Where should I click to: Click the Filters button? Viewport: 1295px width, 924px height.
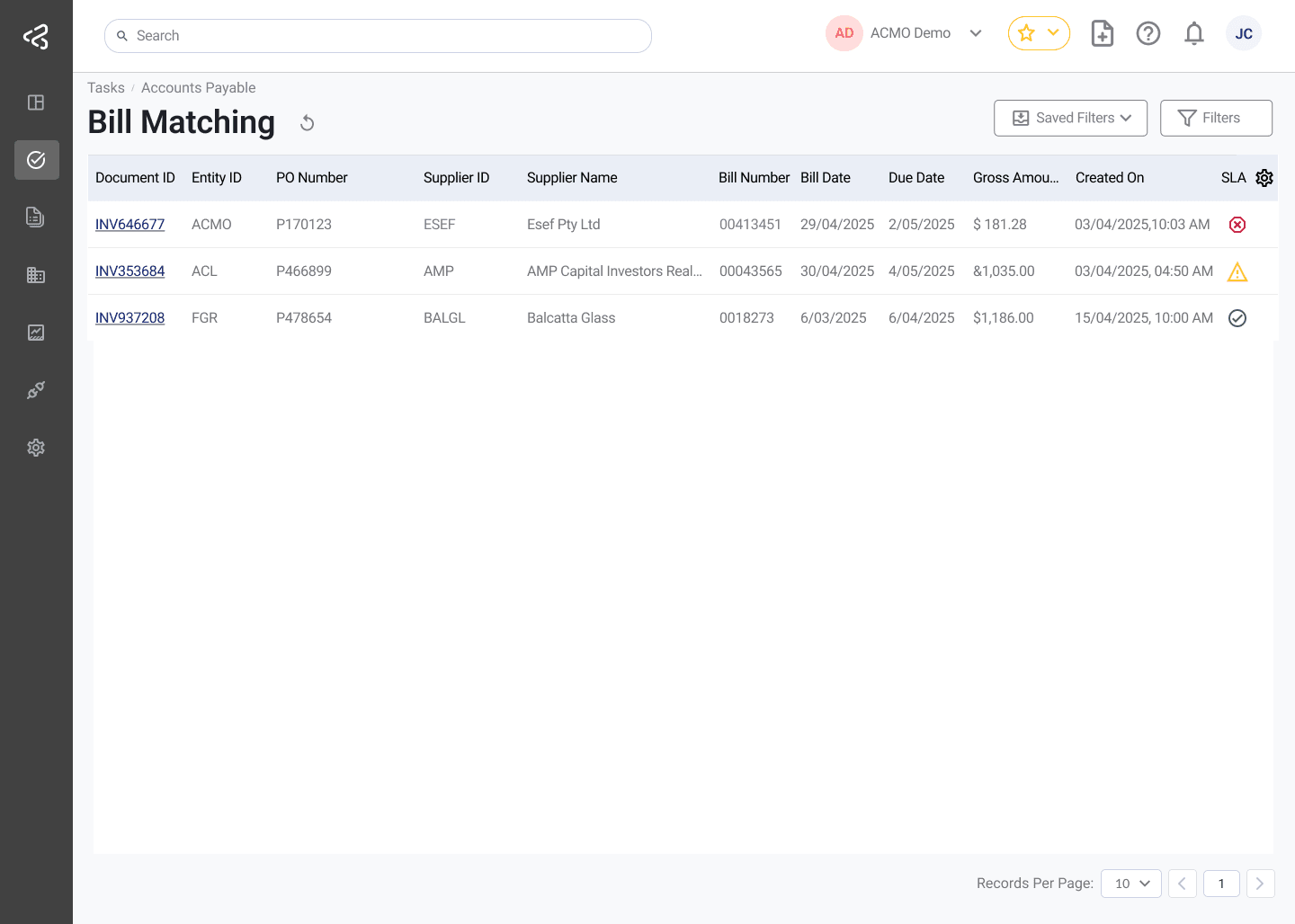[1216, 118]
